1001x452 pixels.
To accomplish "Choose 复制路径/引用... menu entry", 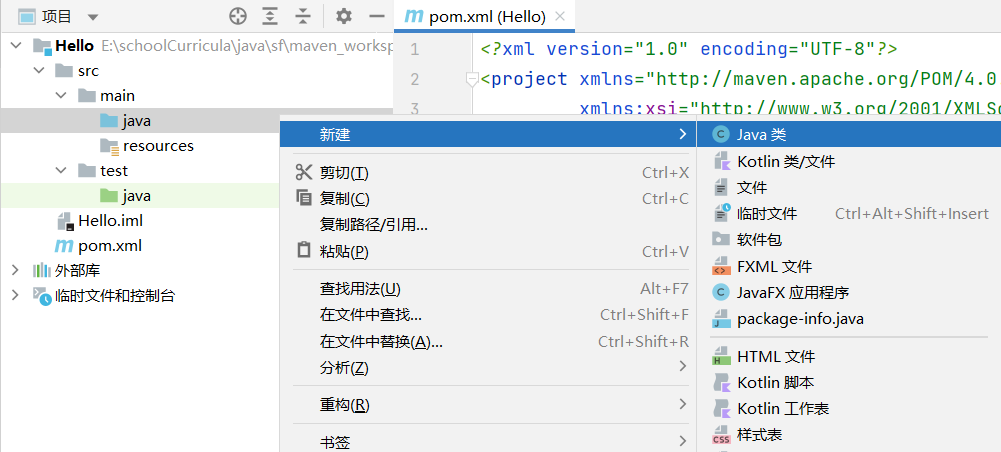I will pos(488,225).
